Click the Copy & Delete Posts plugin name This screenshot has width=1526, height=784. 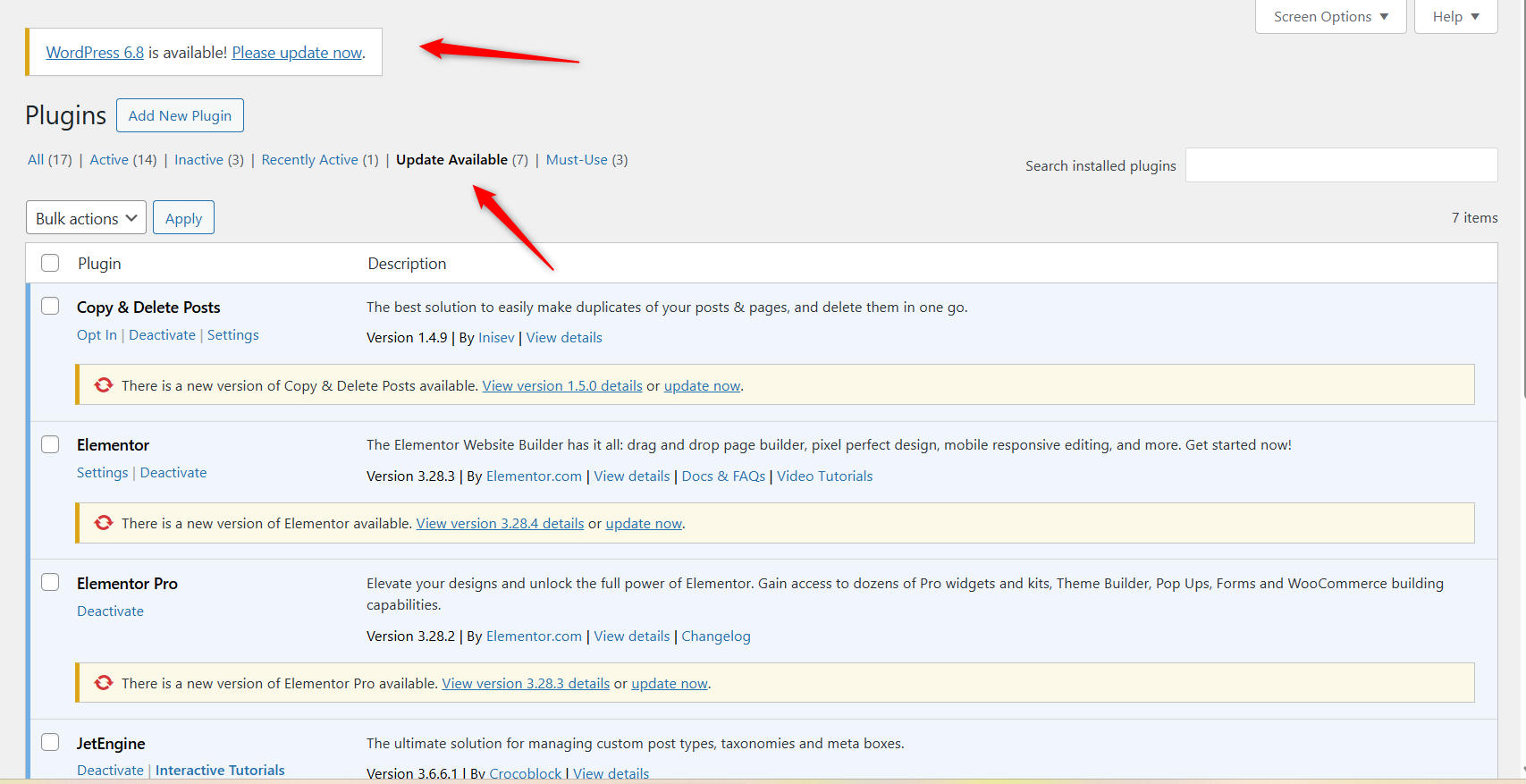[x=148, y=308]
